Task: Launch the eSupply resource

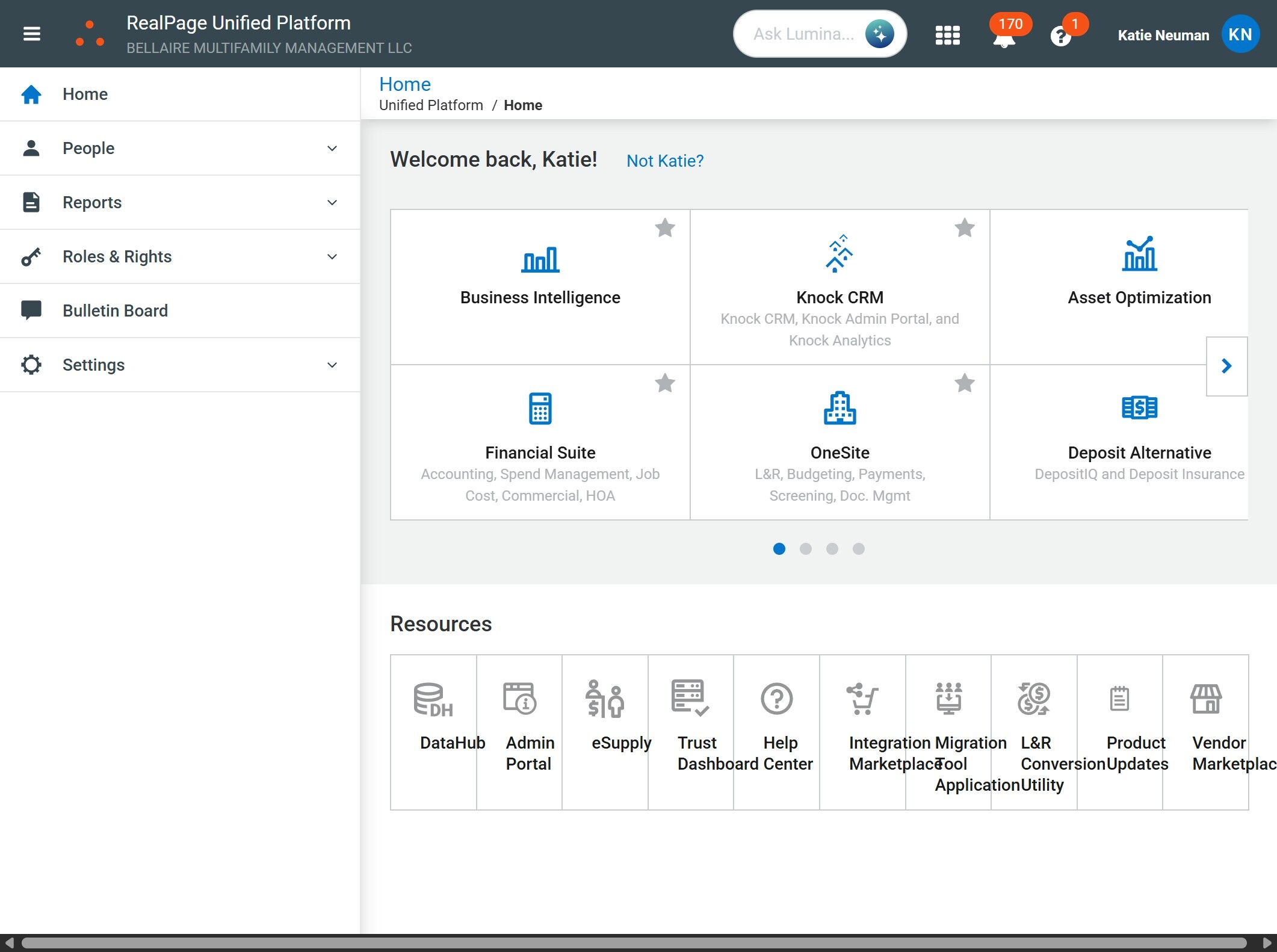Action: pyautogui.click(x=605, y=700)
